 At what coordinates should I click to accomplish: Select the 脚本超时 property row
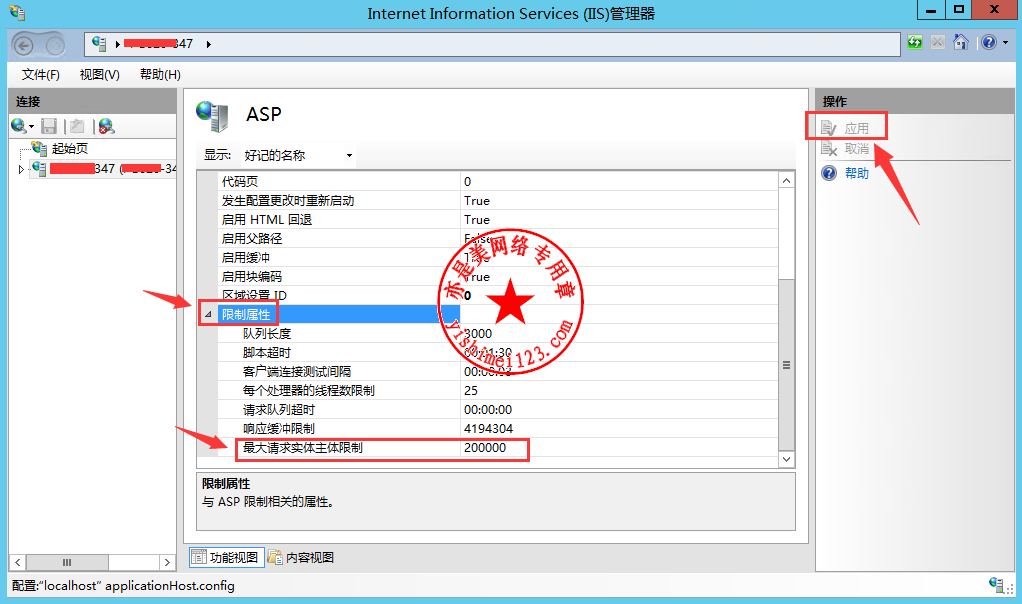tap(498, 352)
